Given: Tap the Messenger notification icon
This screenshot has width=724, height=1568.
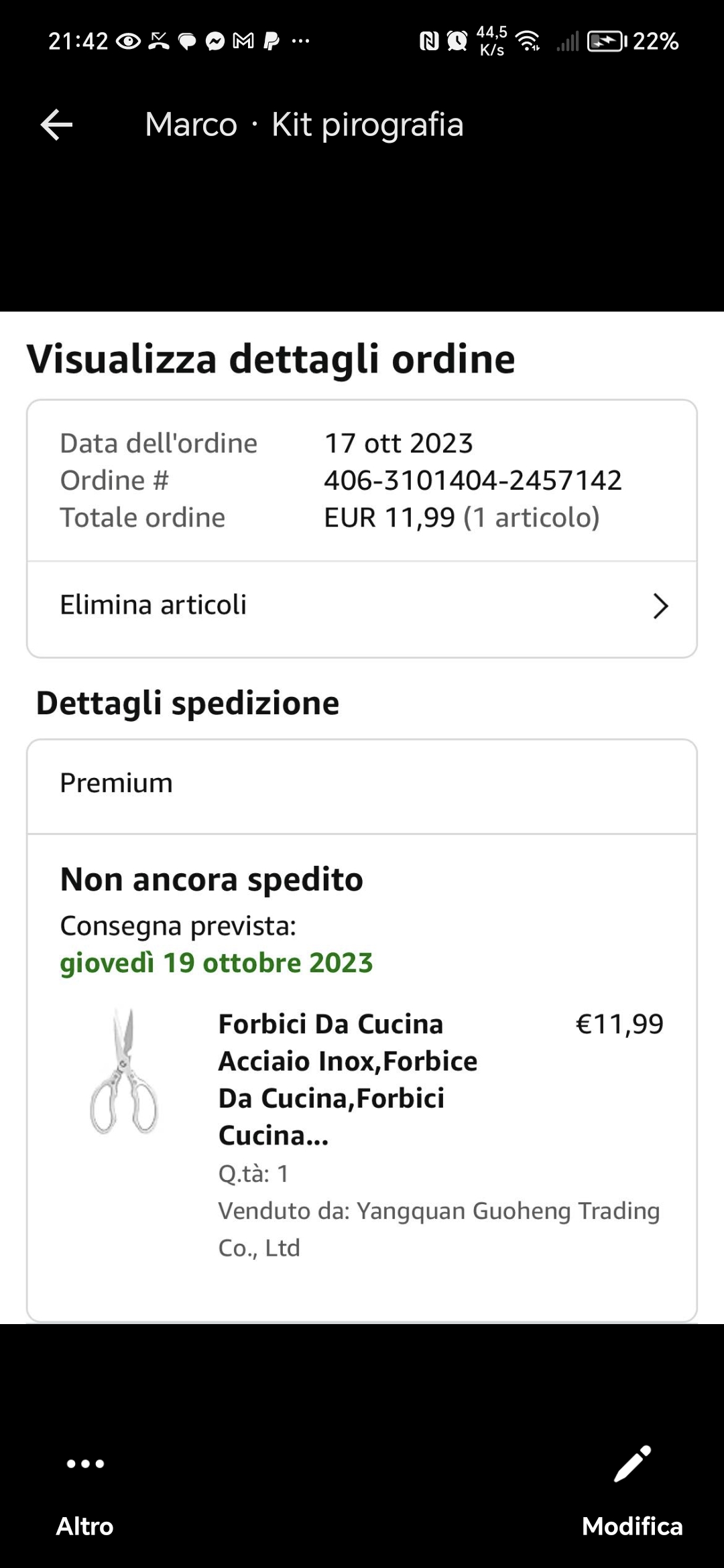Looking at the screenshot, I should click(x=215, y=42).
